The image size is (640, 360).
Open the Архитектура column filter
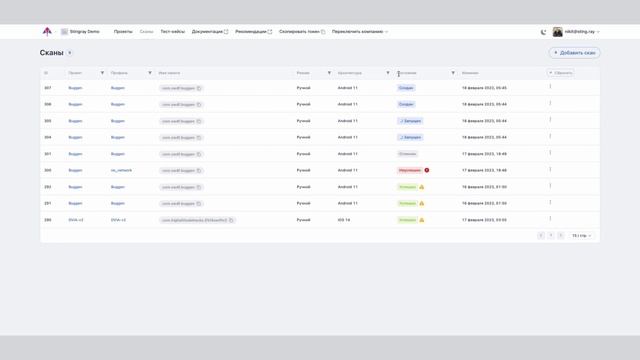[x=388, y=73]
